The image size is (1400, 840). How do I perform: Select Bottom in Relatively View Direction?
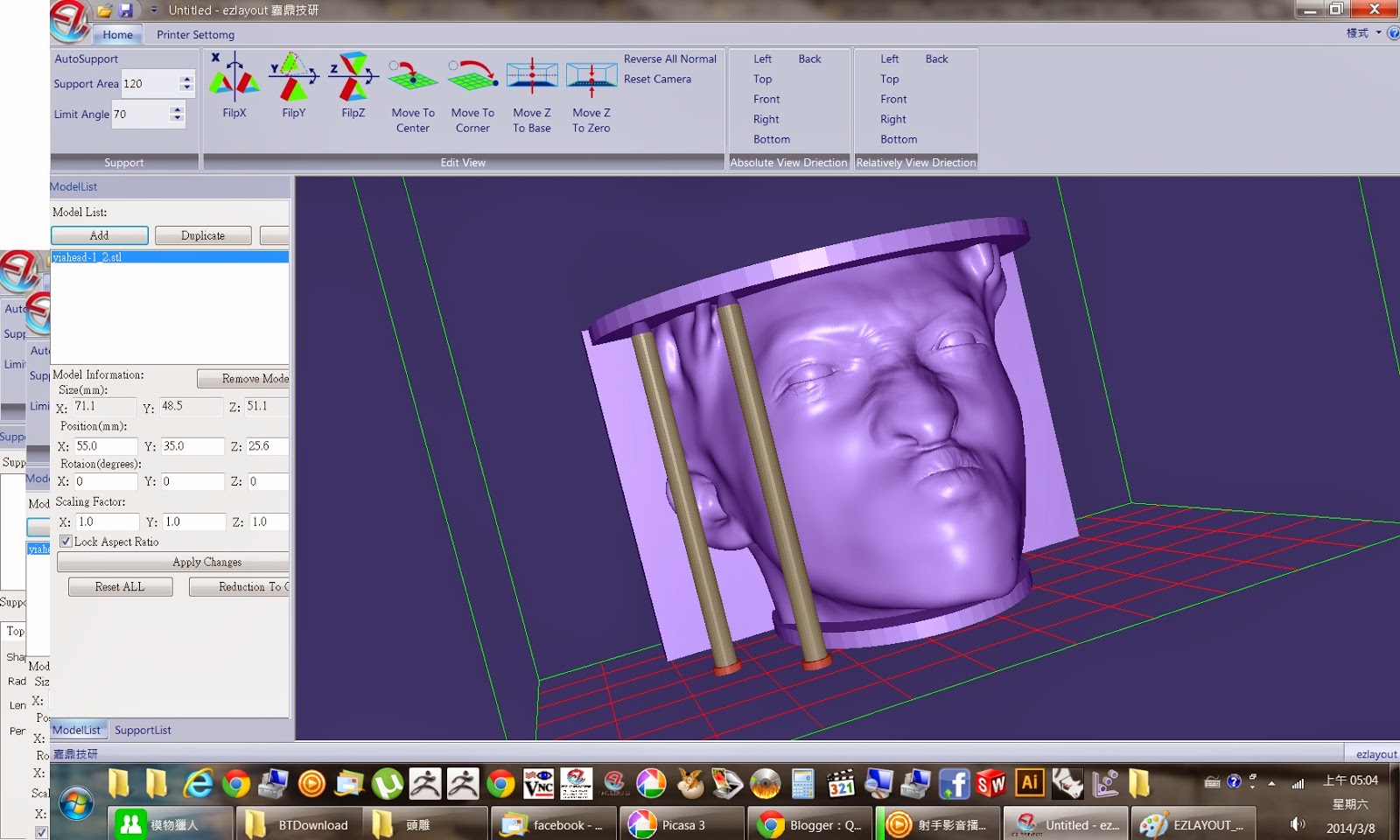pyautogui.click(x=899, y=139)
